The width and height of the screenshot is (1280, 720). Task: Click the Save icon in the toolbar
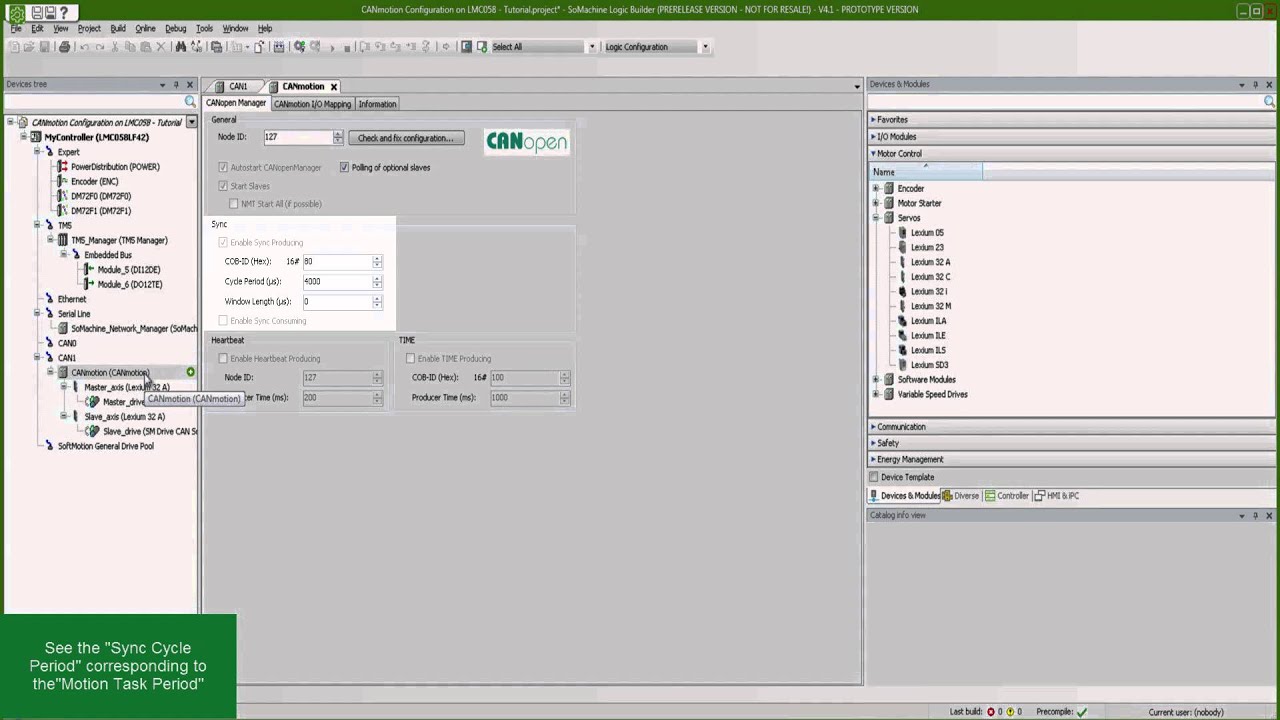click(44, 47)
